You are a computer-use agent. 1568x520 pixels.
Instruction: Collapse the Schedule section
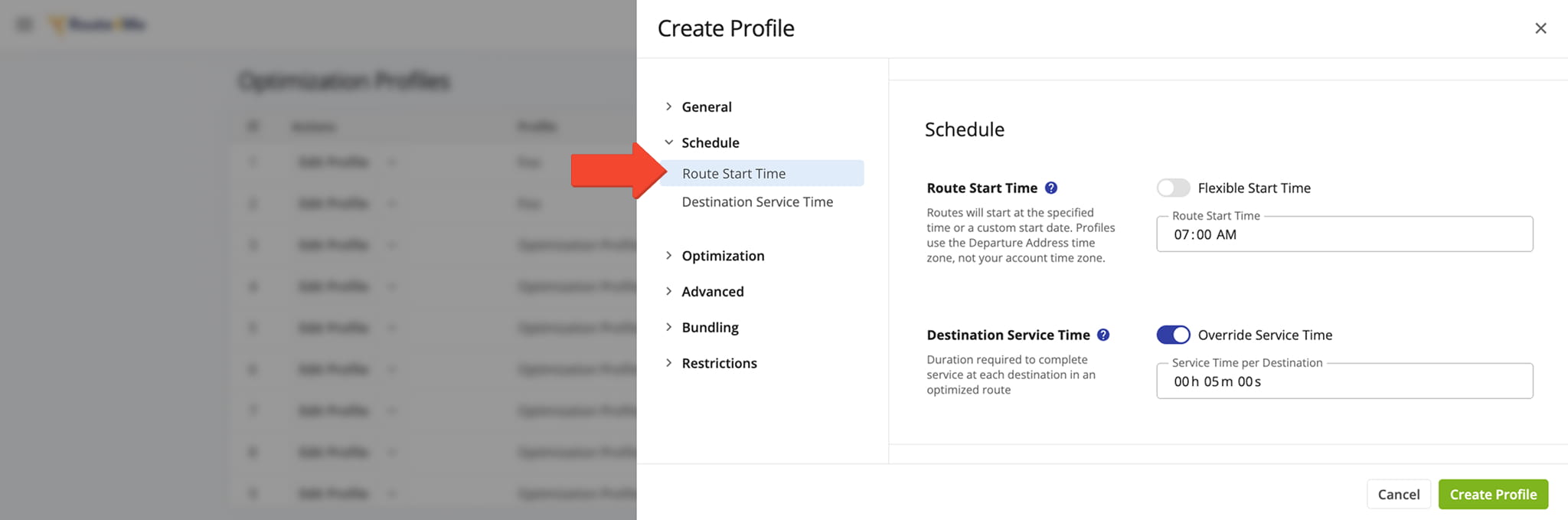click(710, 142)
